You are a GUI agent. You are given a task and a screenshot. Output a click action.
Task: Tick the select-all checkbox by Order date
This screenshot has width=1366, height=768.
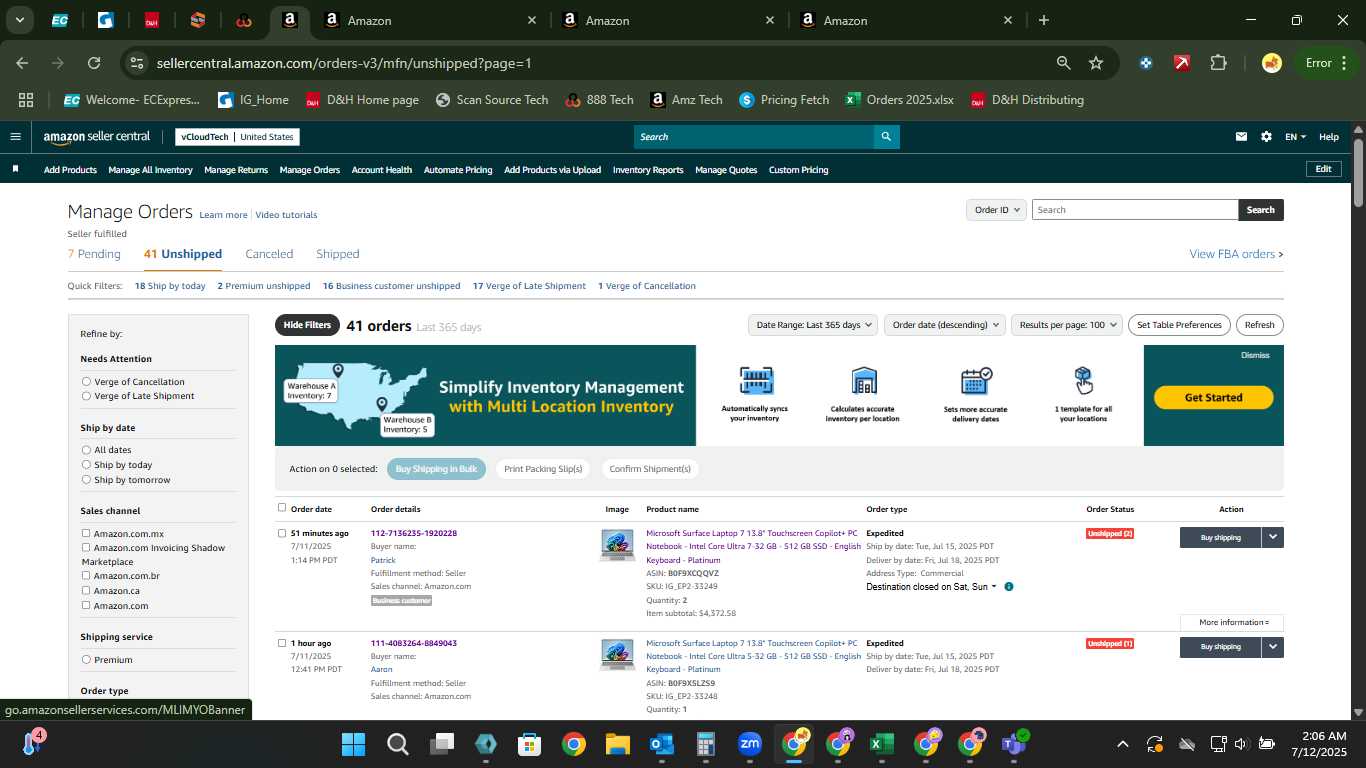[x=282, y=508]
